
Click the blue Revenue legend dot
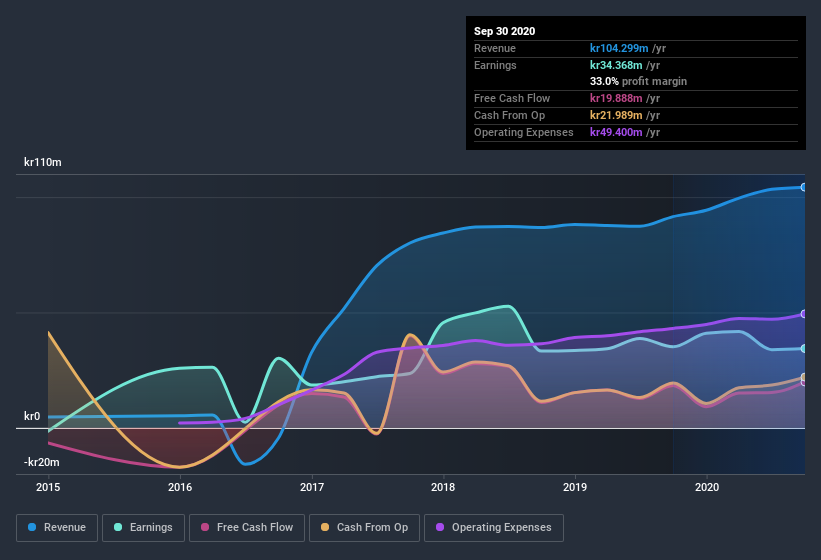click(33, 527)
